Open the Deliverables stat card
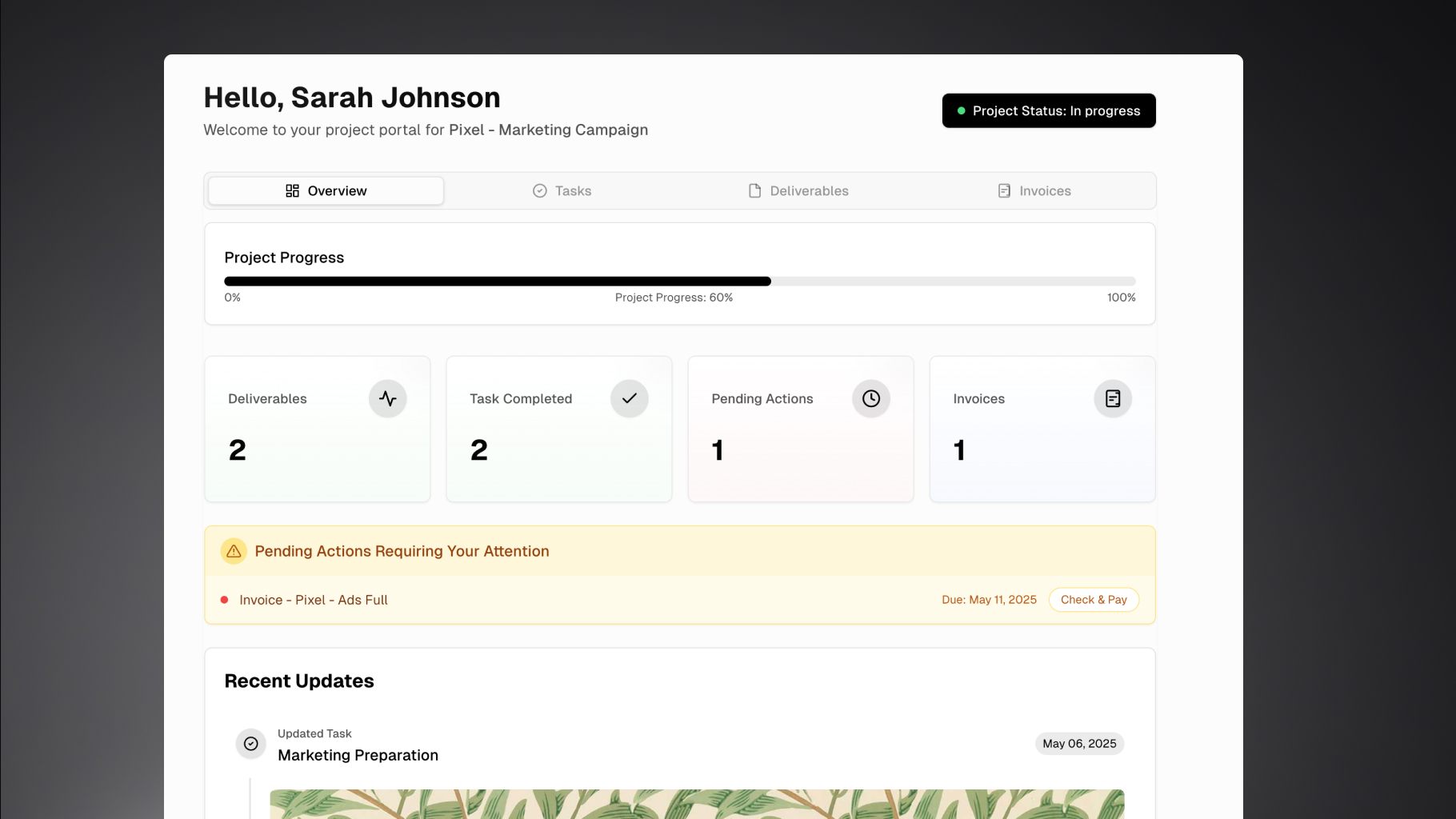 (x=318, y=429)
